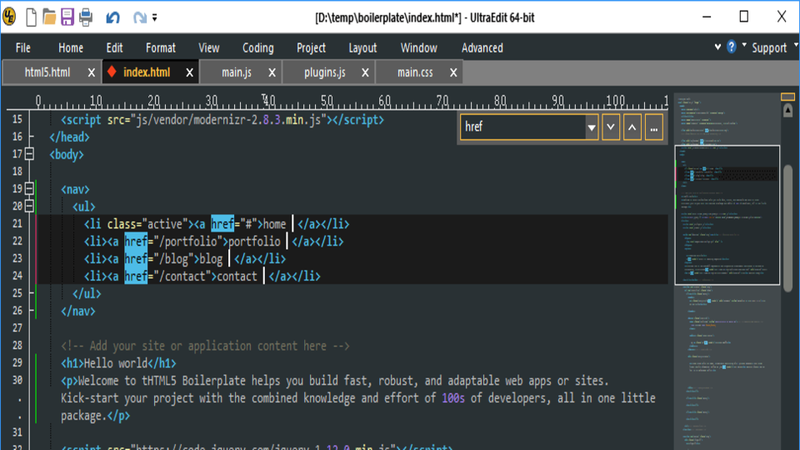Open the Support menu button
This screenshot has height=450, width=800.
(x=769, y=48)
